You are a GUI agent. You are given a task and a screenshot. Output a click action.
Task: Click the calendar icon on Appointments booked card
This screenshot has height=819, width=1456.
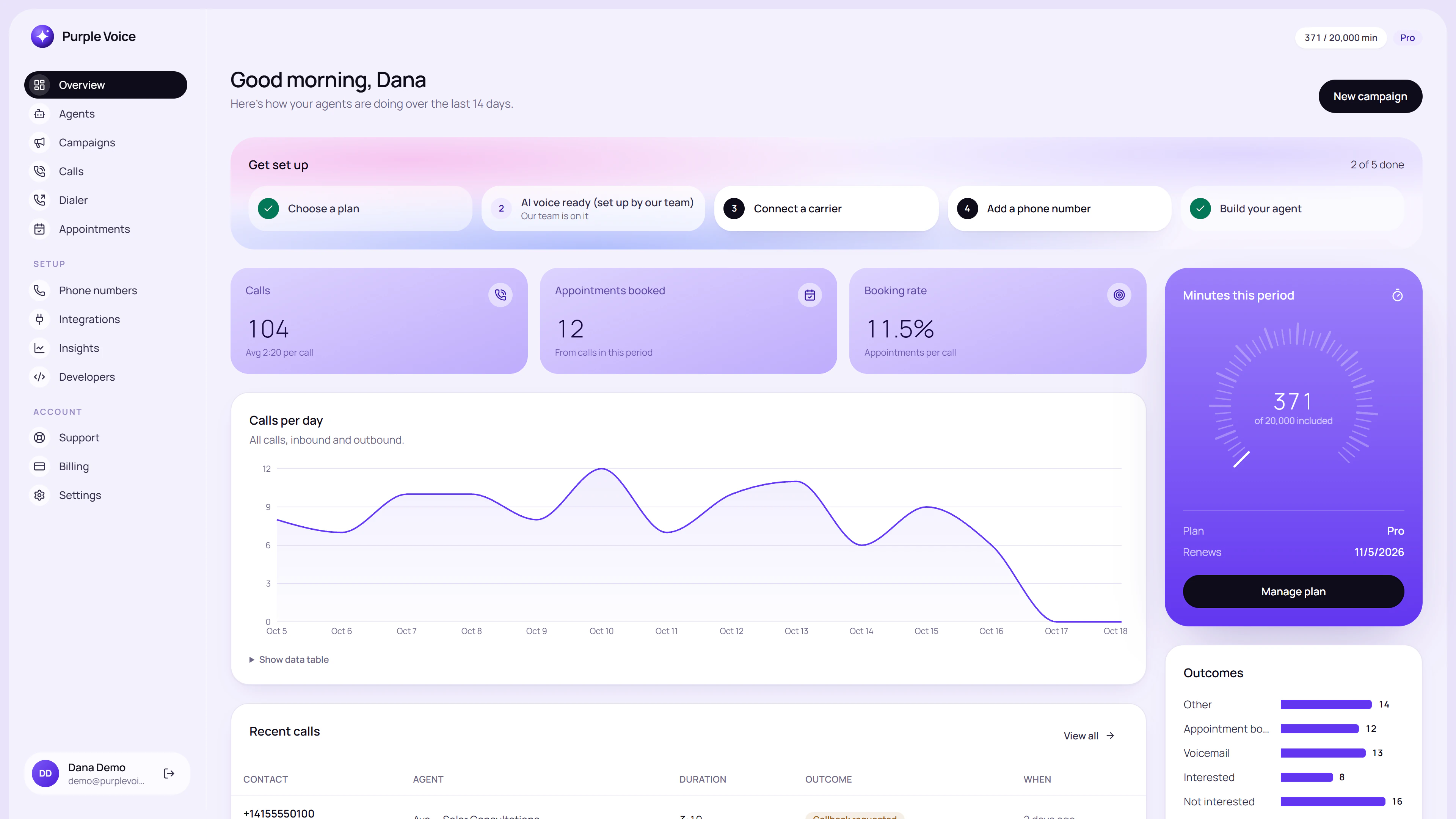(810, 295)
